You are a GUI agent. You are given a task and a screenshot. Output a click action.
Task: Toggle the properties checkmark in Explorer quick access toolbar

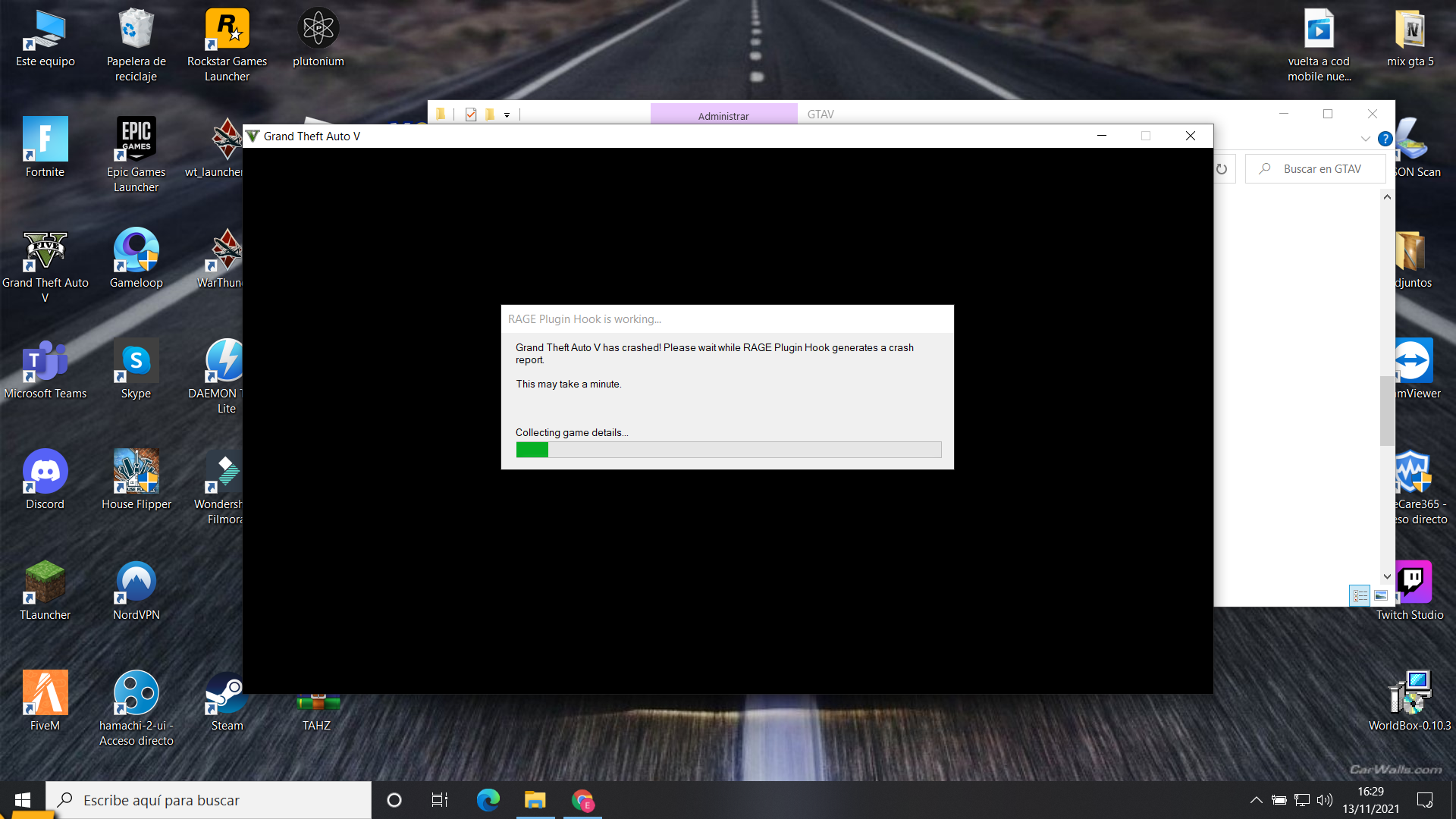coord(471,115)
